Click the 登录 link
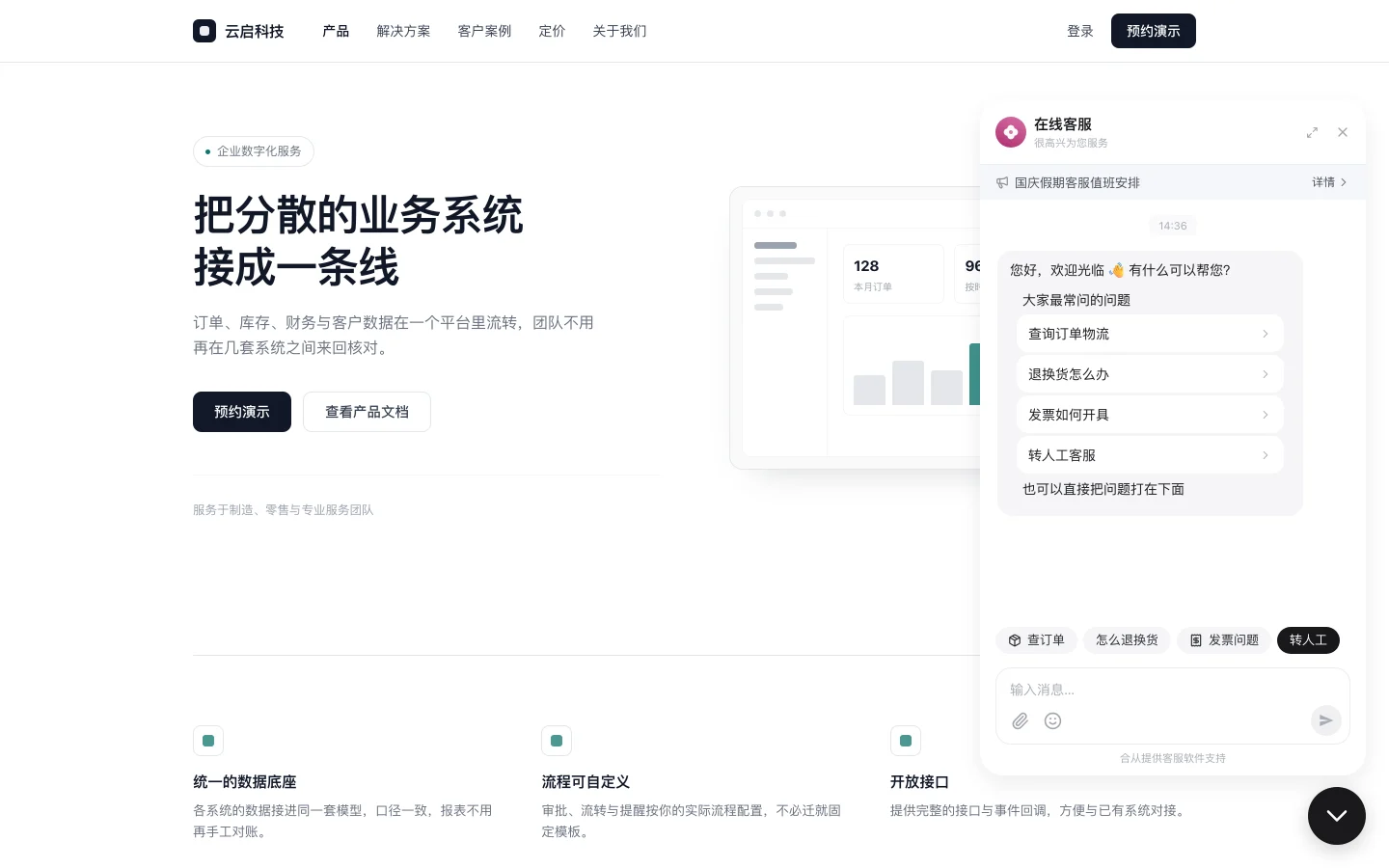Screen dimensions: 1389x868 (x=1080, y=31)
